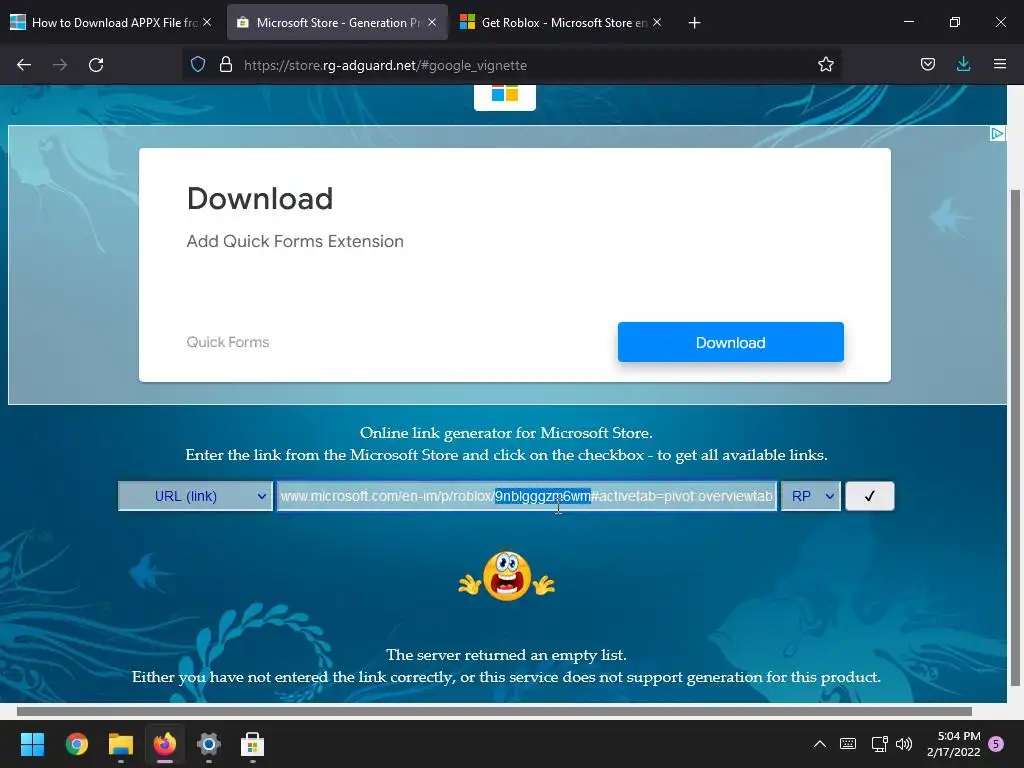Screen dimensions: 1024x768
Task: Launch Chrome from the taskbar
Action: [76, 744]
